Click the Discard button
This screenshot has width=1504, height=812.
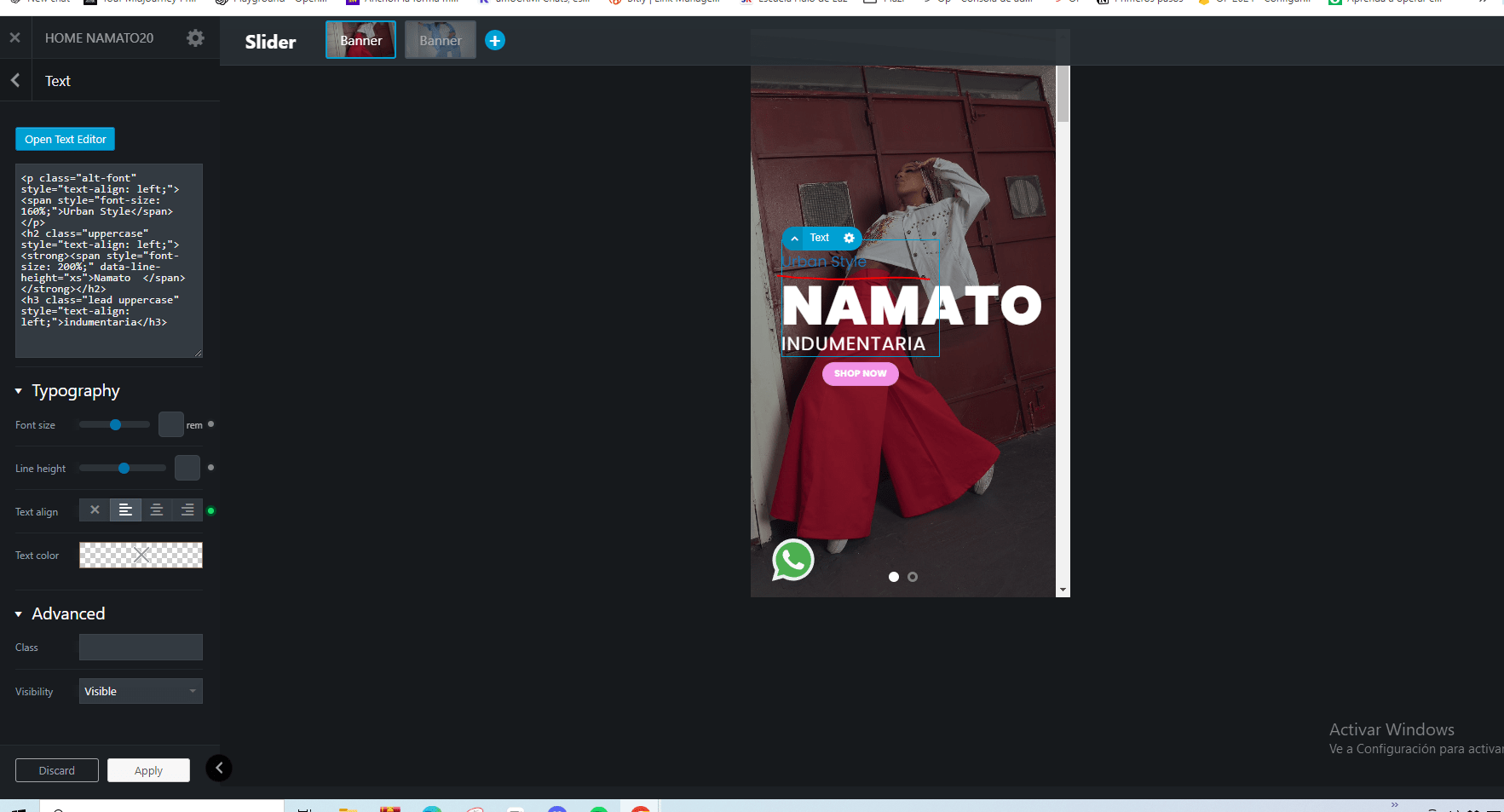57,770
